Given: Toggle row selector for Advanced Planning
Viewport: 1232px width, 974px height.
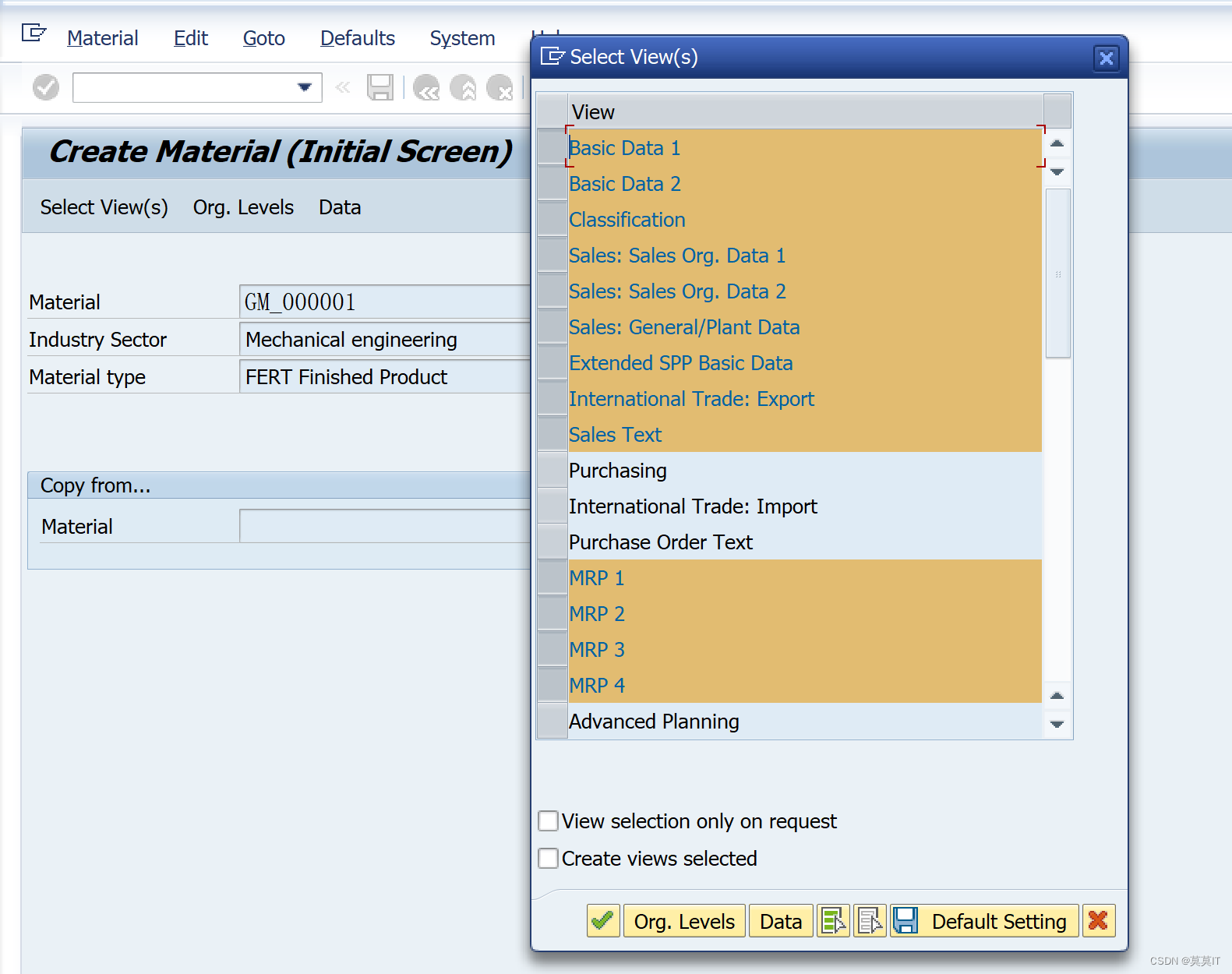Looking at the screenshot, I should (552, 722).
